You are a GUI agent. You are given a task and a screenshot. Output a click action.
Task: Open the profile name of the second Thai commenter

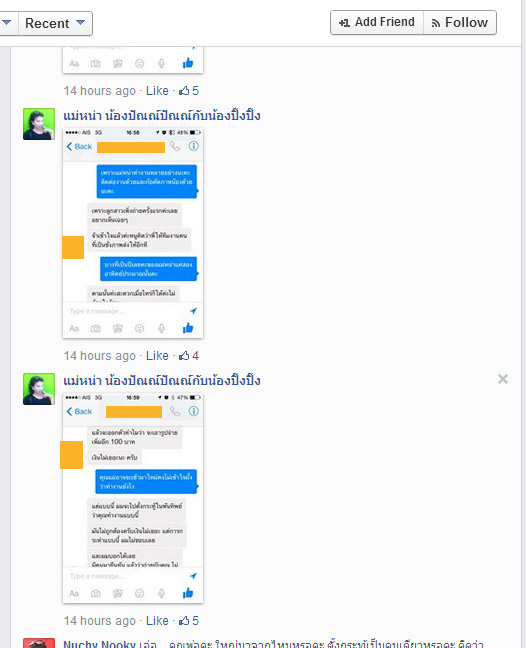[162, 380]
